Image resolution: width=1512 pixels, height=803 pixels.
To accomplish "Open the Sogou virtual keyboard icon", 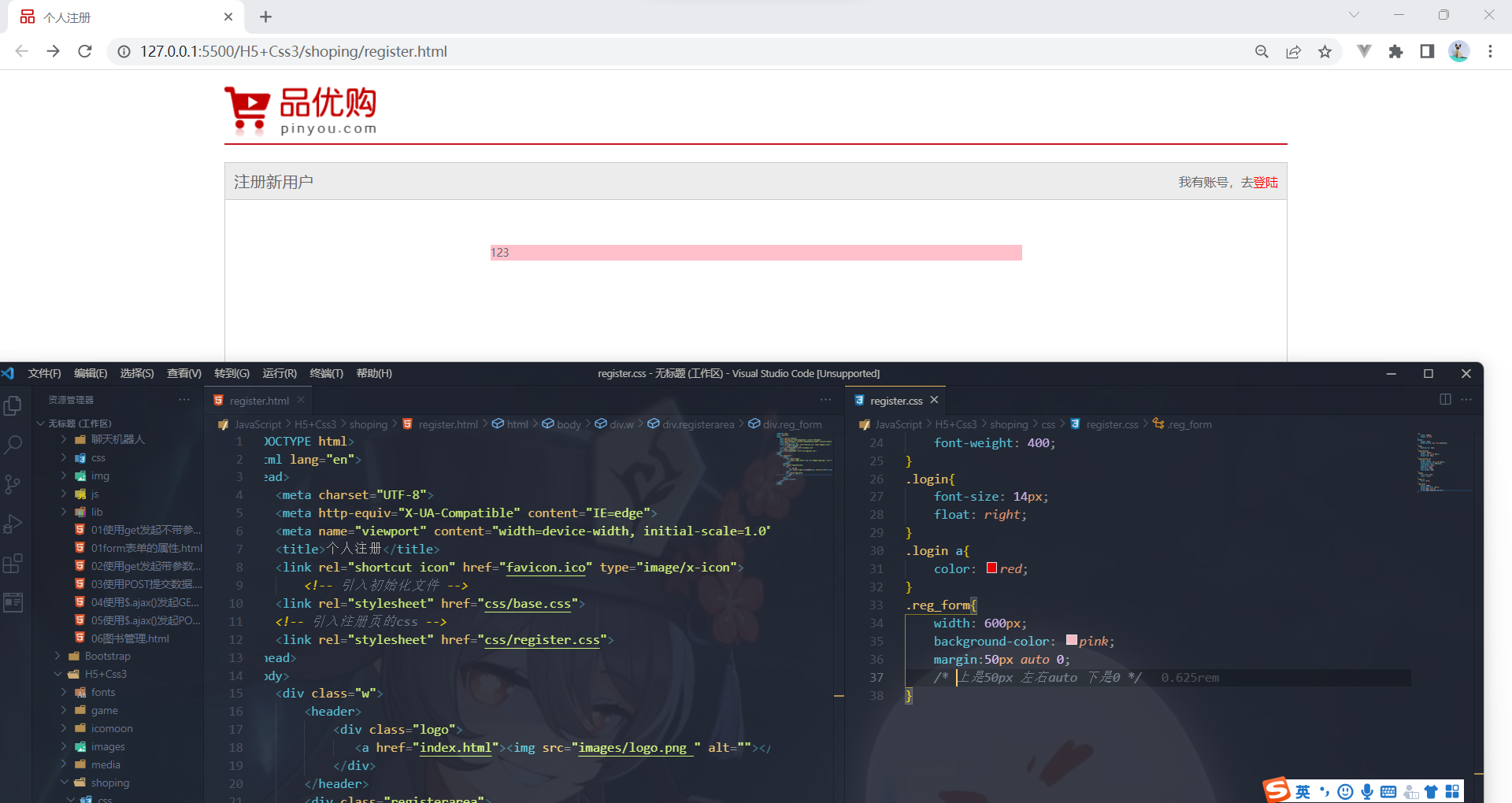I will [1388, 792].
